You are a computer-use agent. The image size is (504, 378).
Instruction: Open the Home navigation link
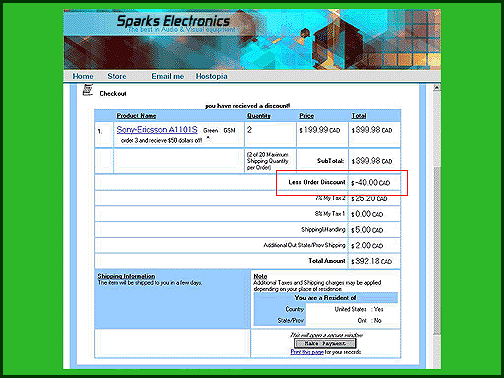[83, 76]
